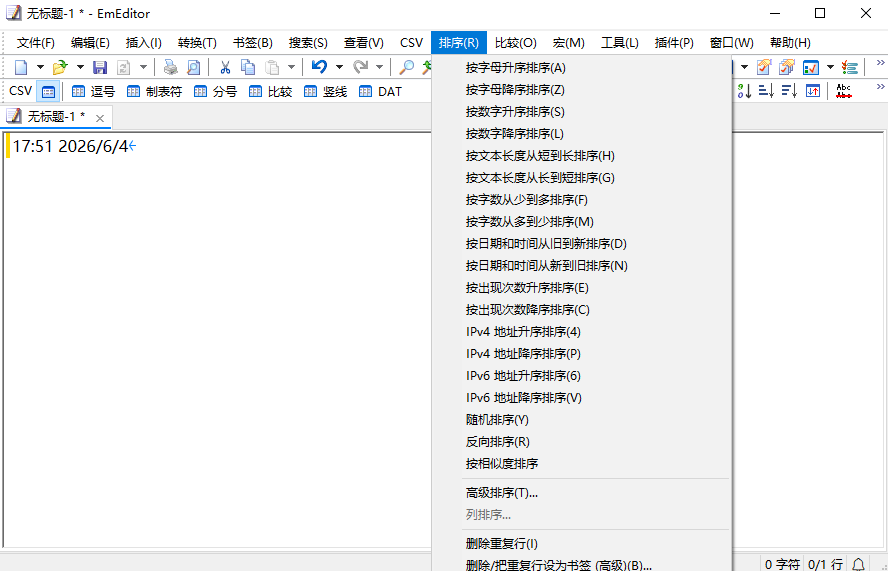Toggle the CSV normal mode icon
Image resolution: width=888 pixels, height=571 pixels.
click(x=48, y=91)
